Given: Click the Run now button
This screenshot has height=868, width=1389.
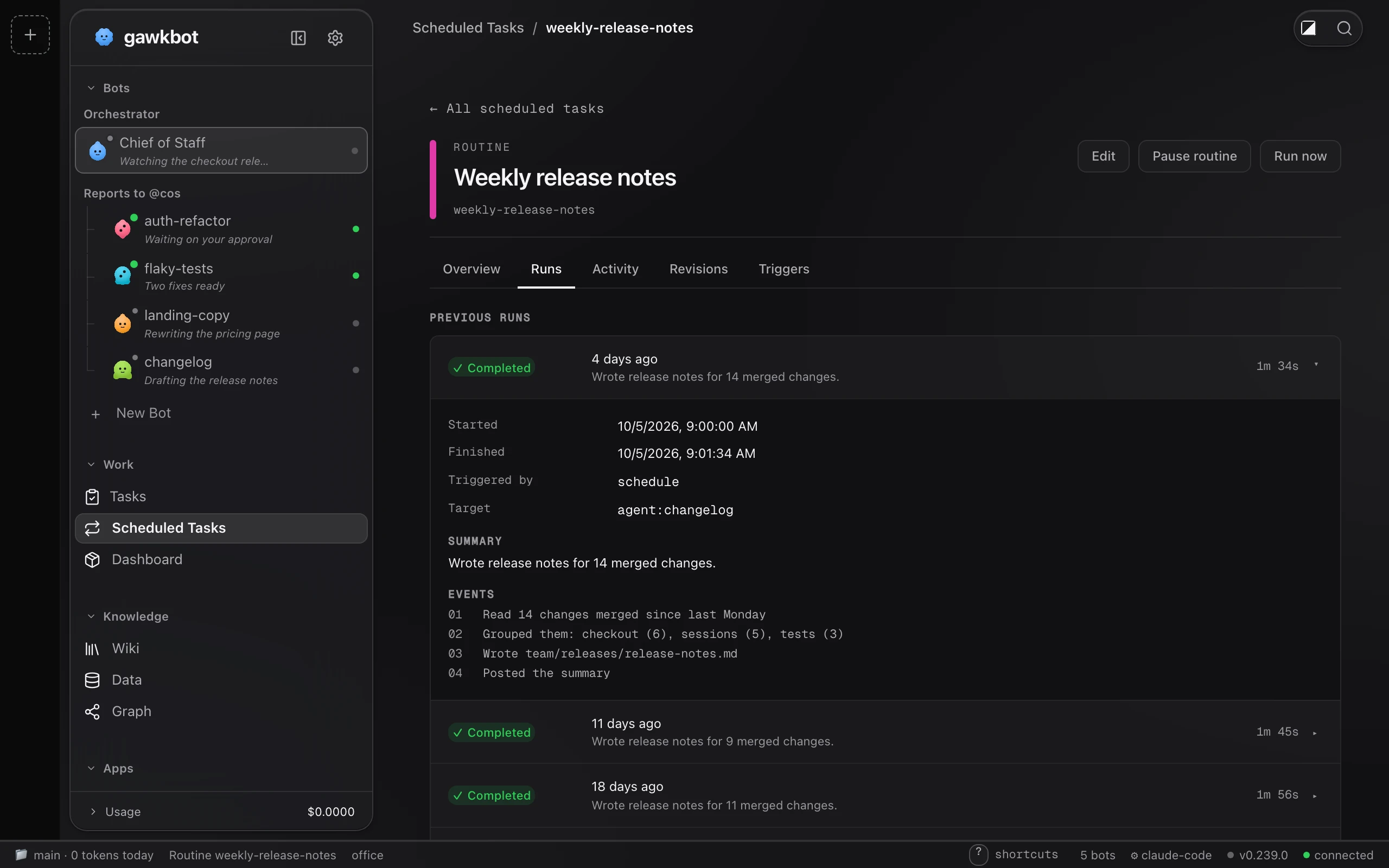Looking at the screenshot, I should point(1300,156).
